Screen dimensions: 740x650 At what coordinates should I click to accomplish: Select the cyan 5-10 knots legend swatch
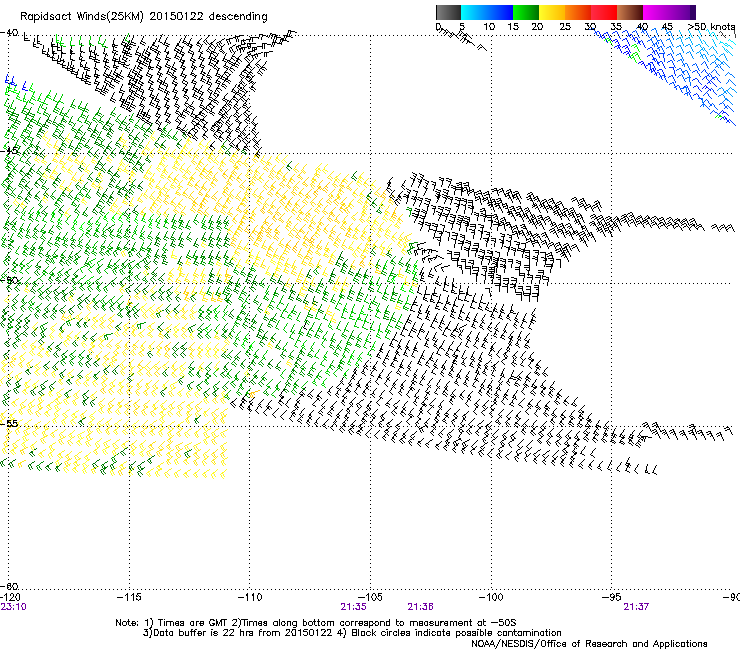click(473, 12)
